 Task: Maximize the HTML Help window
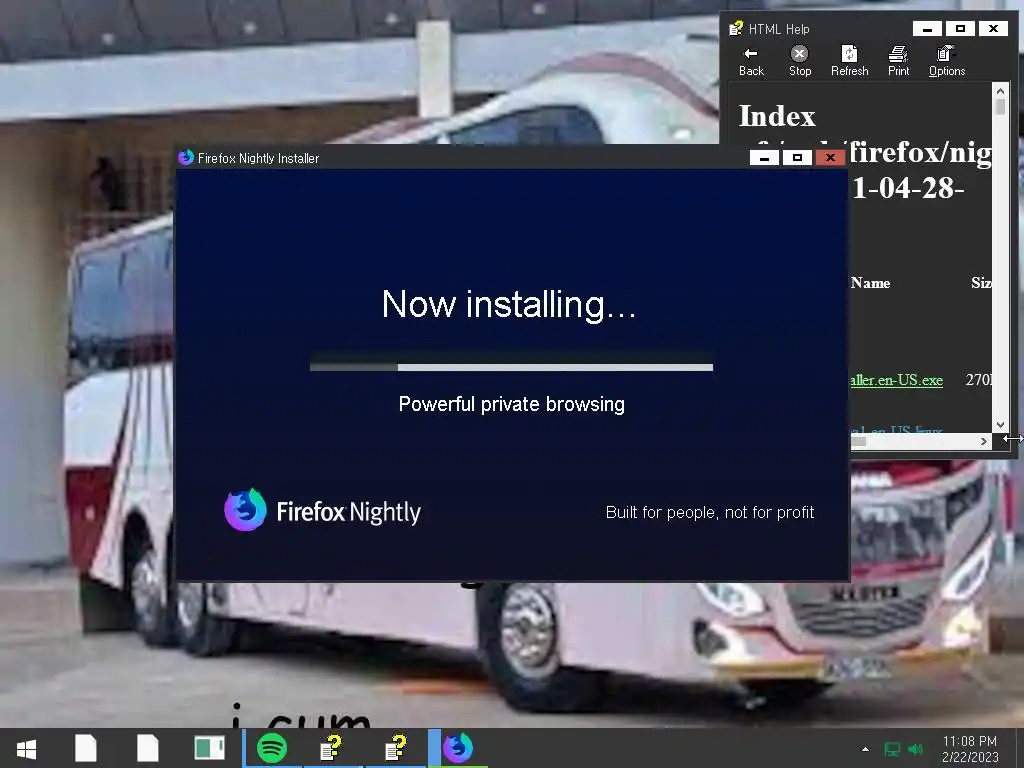click(960, 29)
